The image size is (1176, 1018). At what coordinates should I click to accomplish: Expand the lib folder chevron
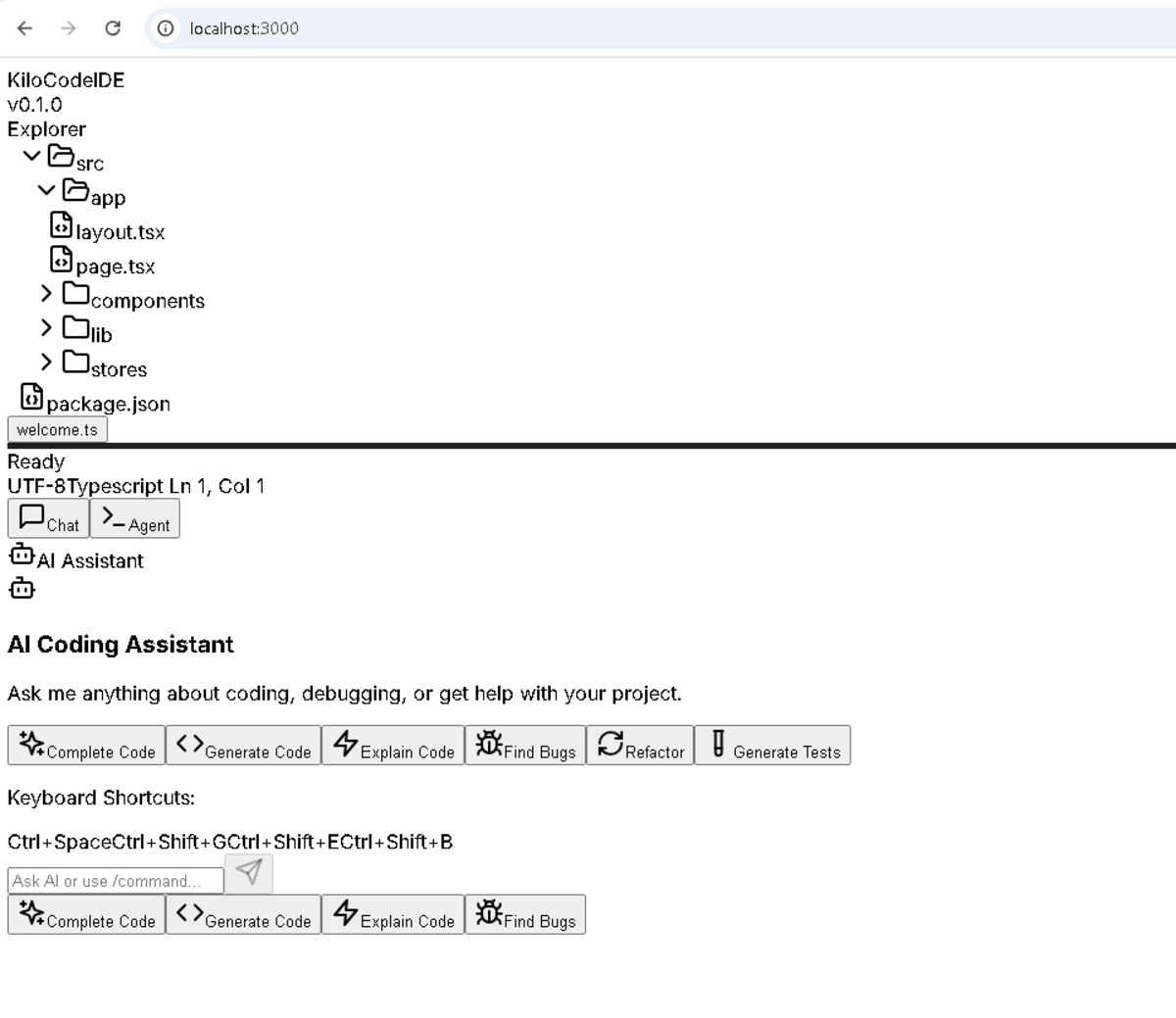coord(46,327)
